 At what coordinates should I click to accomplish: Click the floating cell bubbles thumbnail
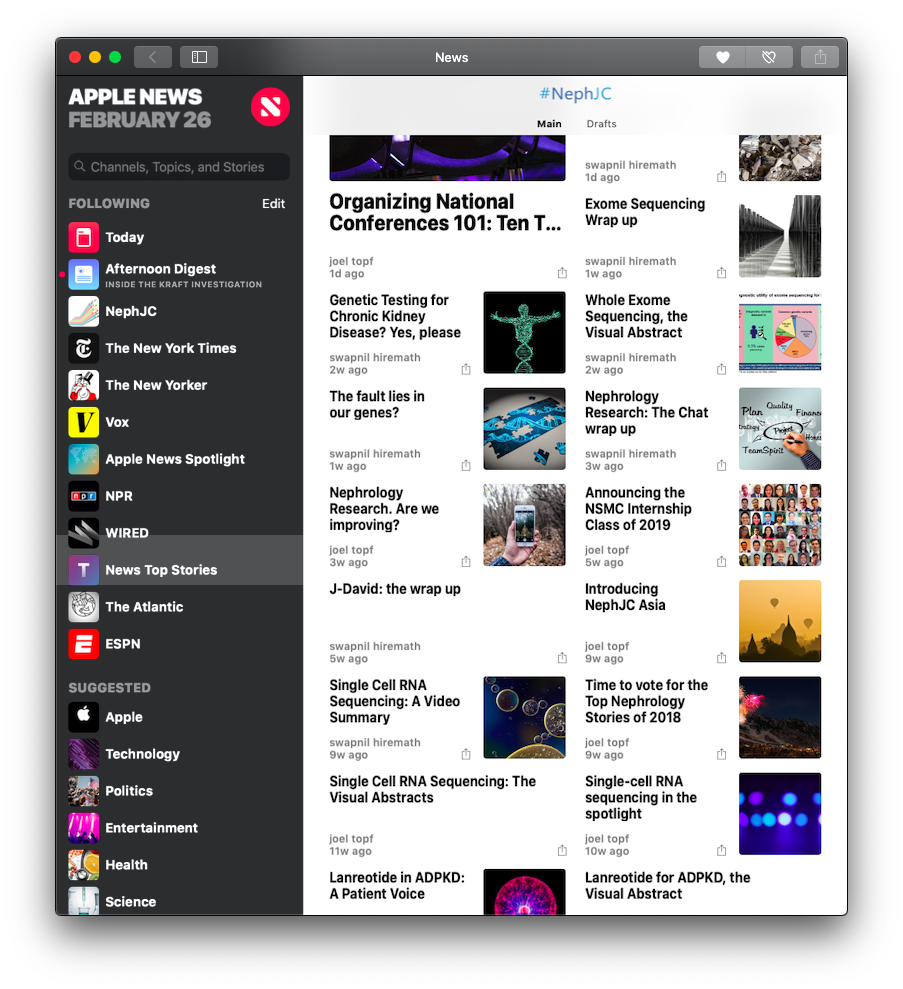[524, 717]
